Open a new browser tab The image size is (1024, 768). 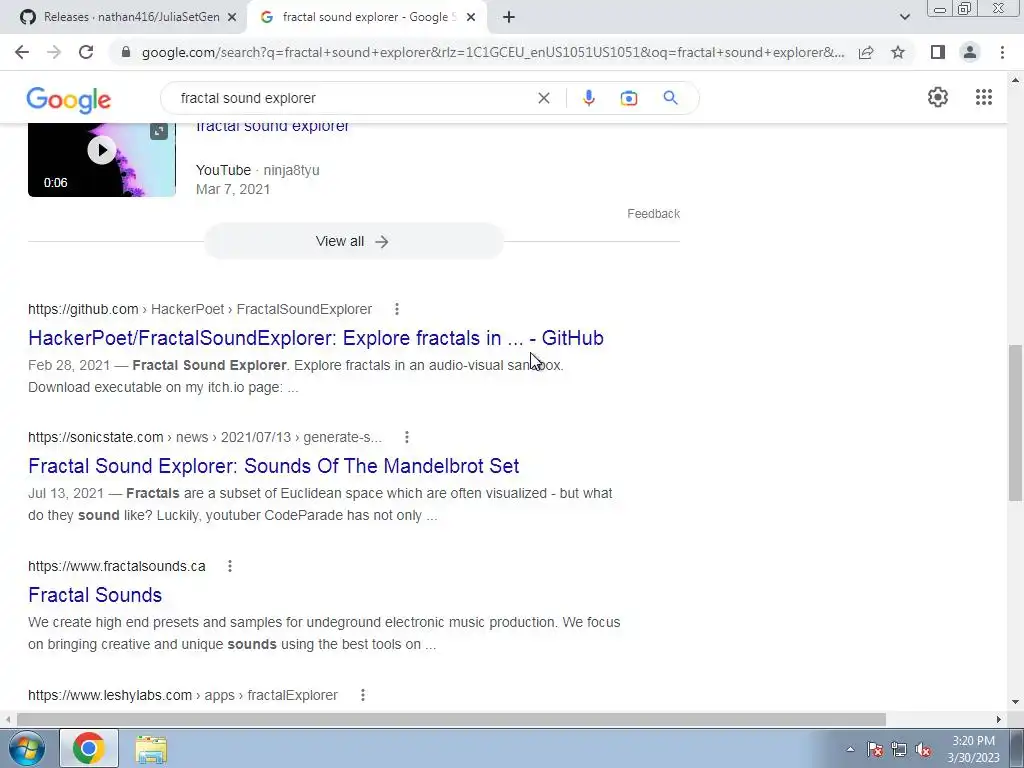click(509, 18)
